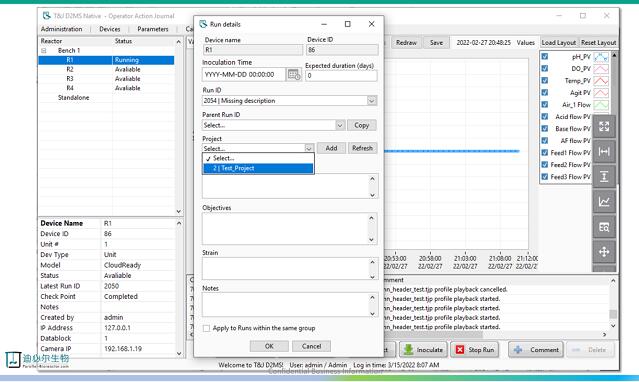Click the fullscreen expand chart icon
The height and width of the screenshot is (382, 639).
point(604,126)
